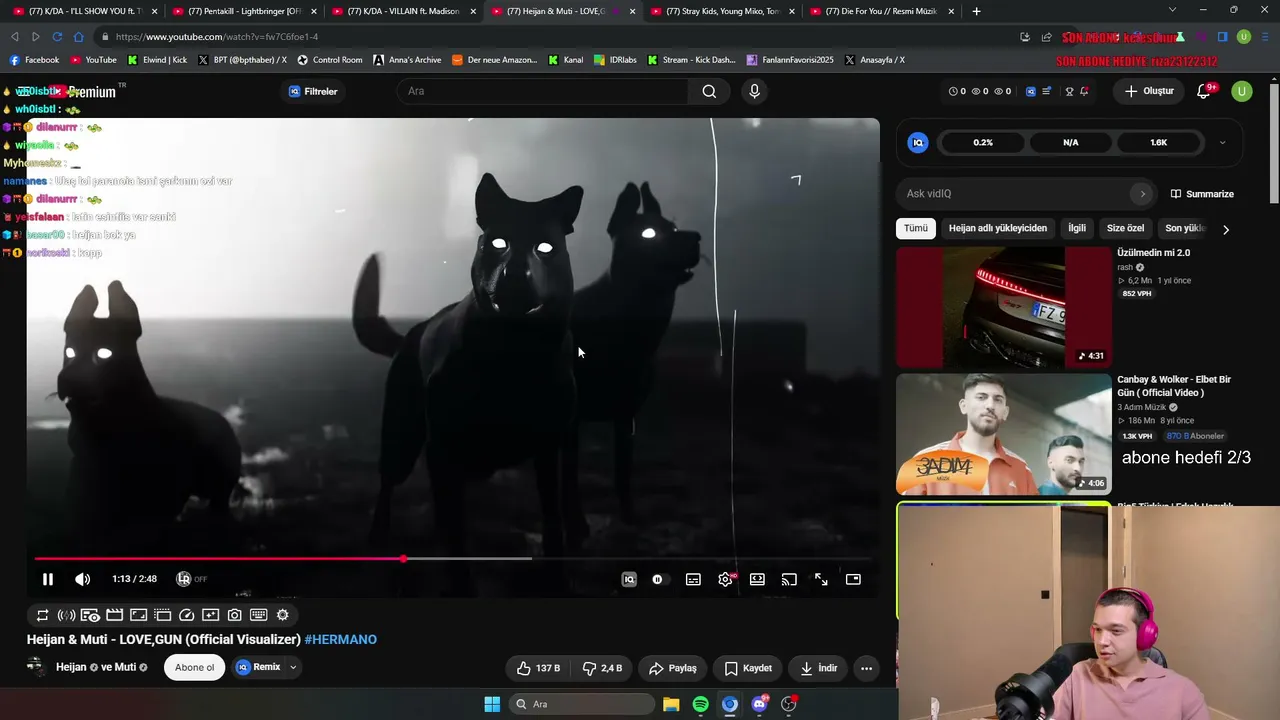The image size is (1280, 720).
Task: Click the YouTube search magnifier button
Action: (709, 91)
